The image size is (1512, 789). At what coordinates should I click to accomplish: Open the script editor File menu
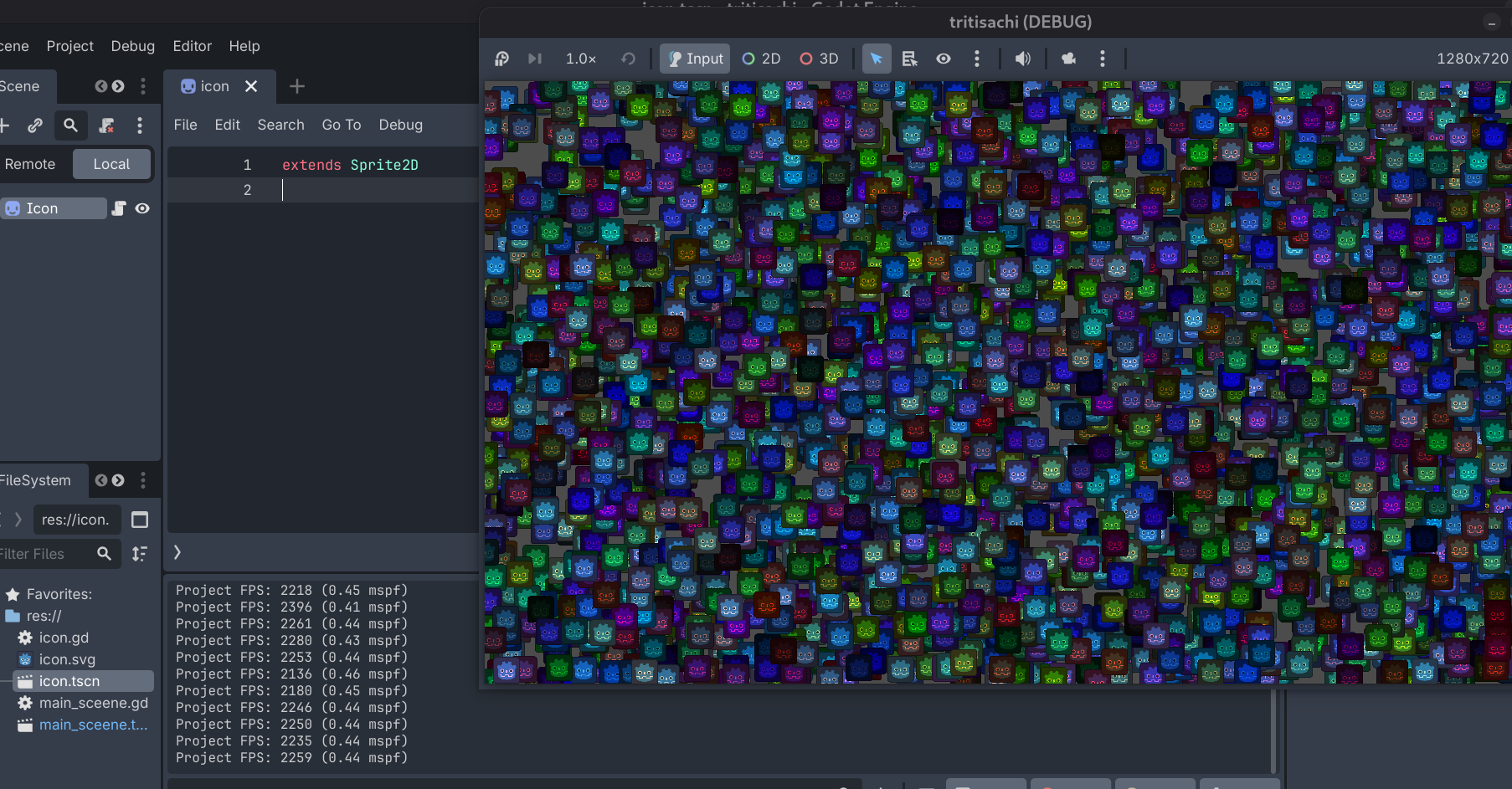click(x=186, y=125)
